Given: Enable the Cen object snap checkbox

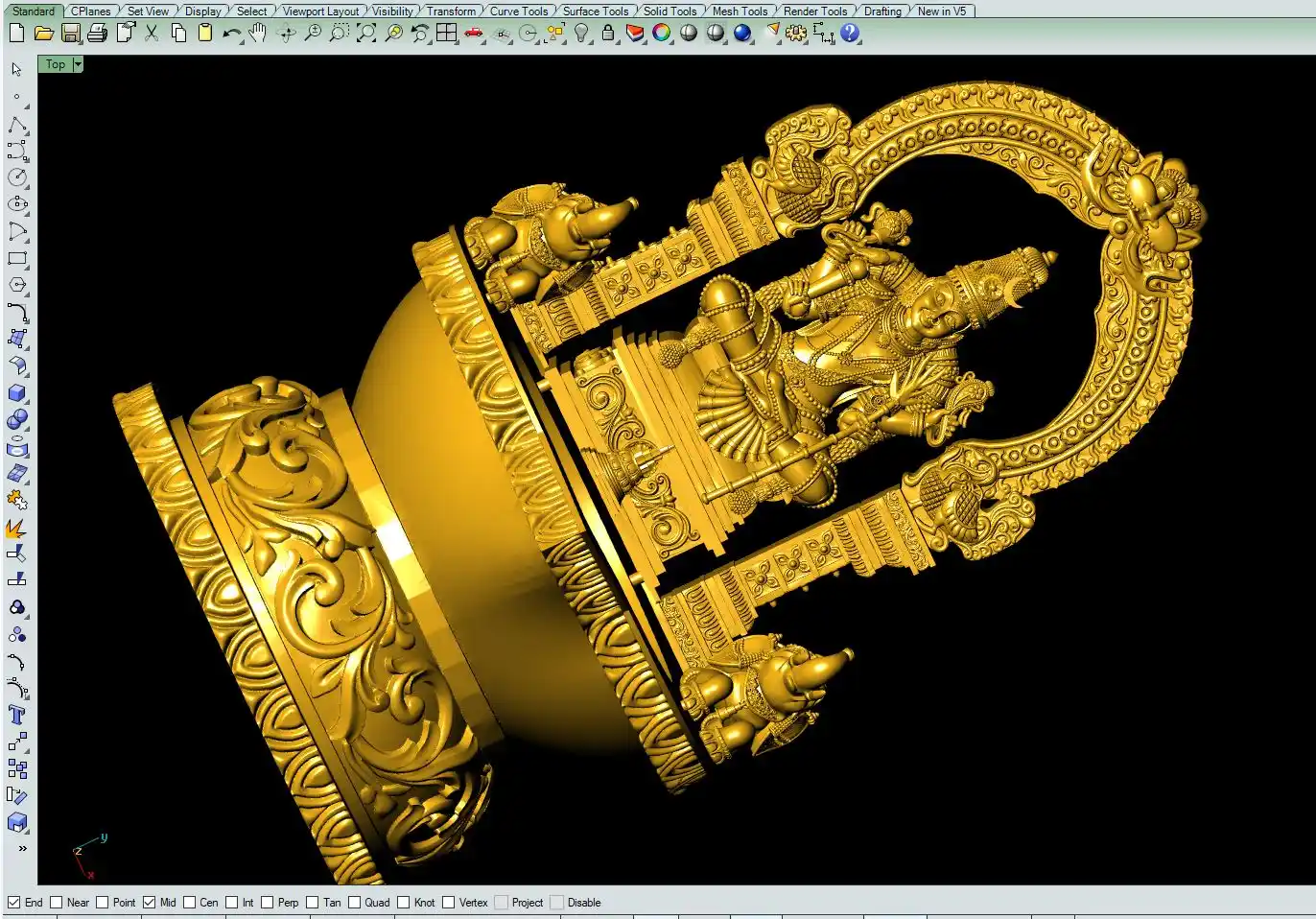Looking at the screenshot, I should tap(190, 903).
